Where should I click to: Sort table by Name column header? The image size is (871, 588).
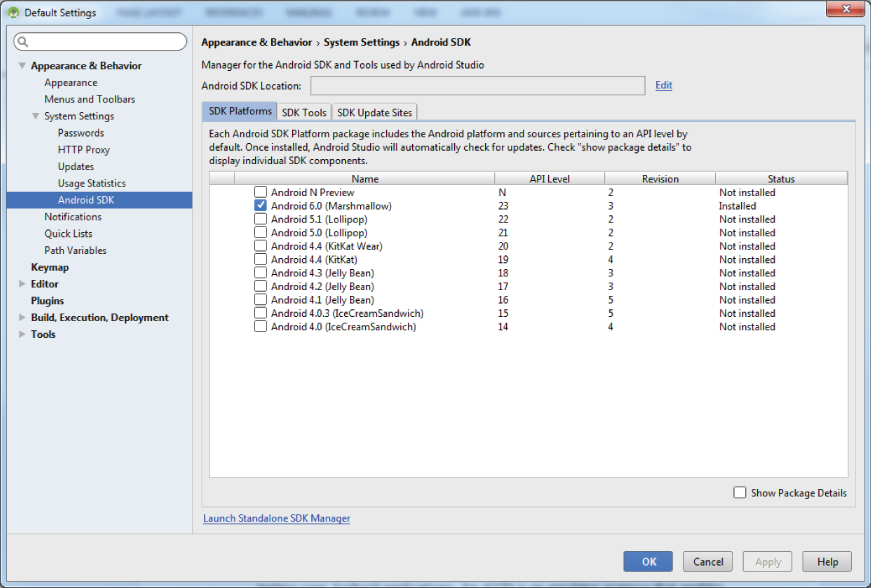(364, 179)
